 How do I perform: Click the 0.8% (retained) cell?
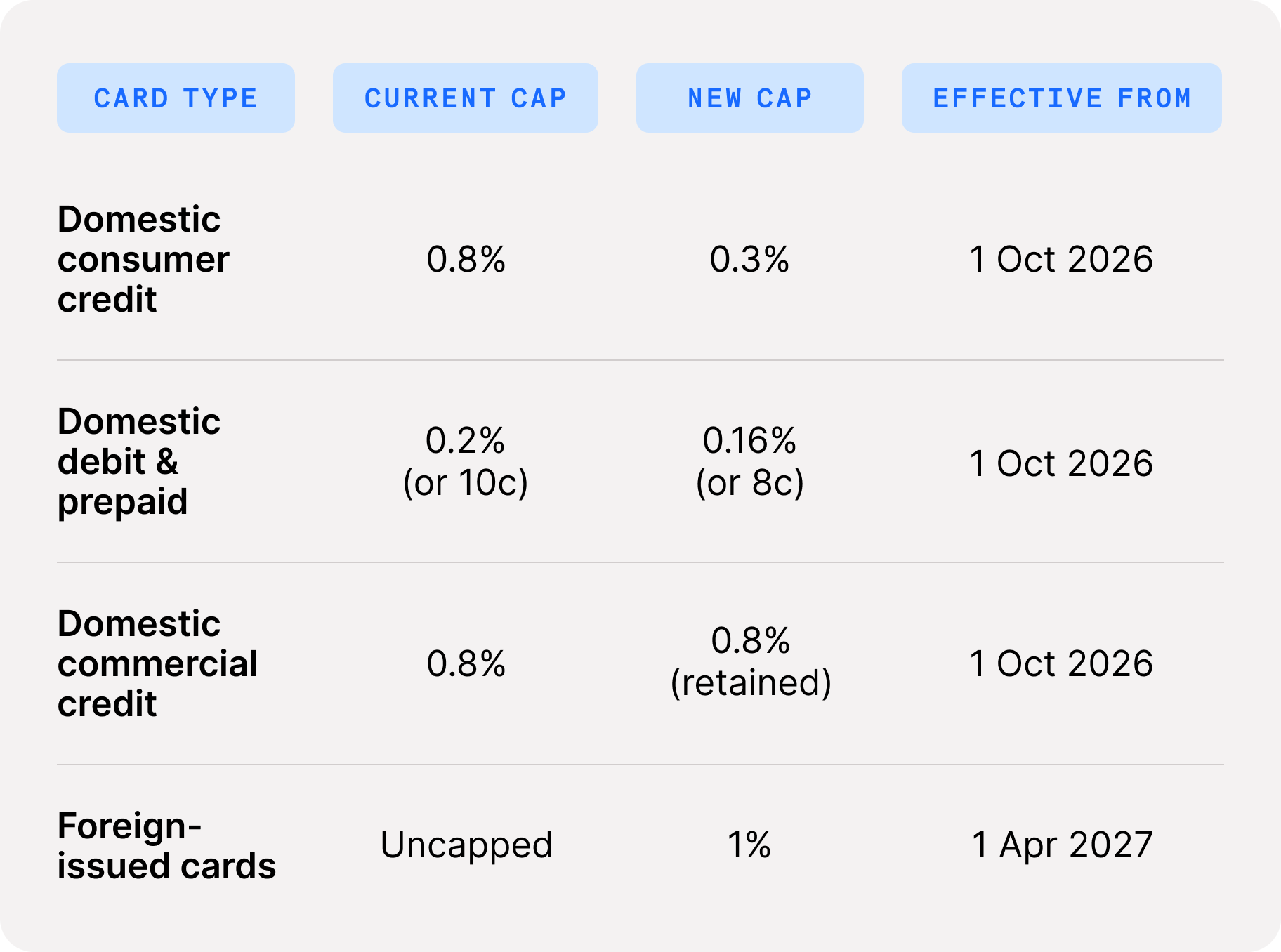751,661
